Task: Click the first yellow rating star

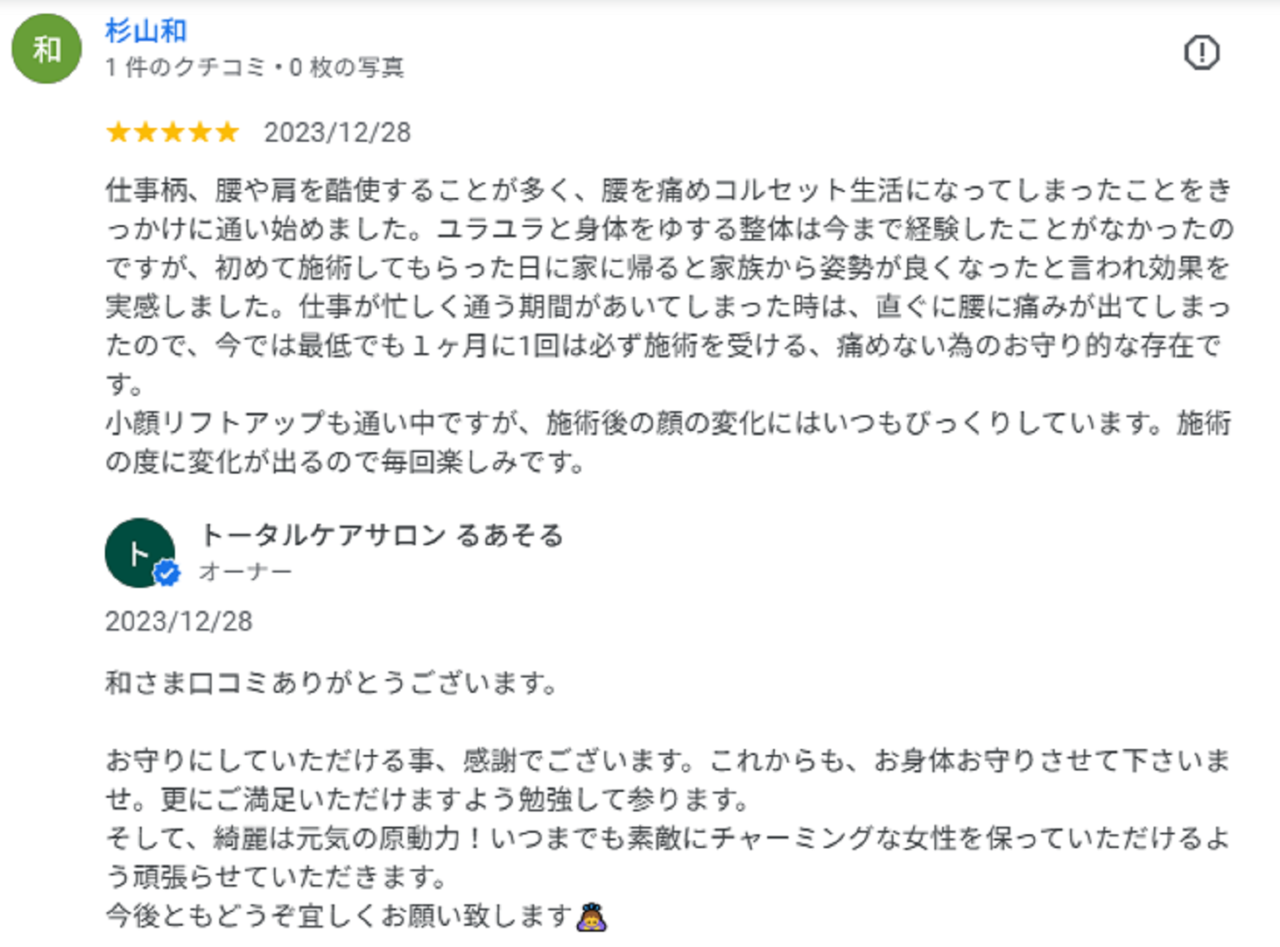Action: [x=118, y=132]
